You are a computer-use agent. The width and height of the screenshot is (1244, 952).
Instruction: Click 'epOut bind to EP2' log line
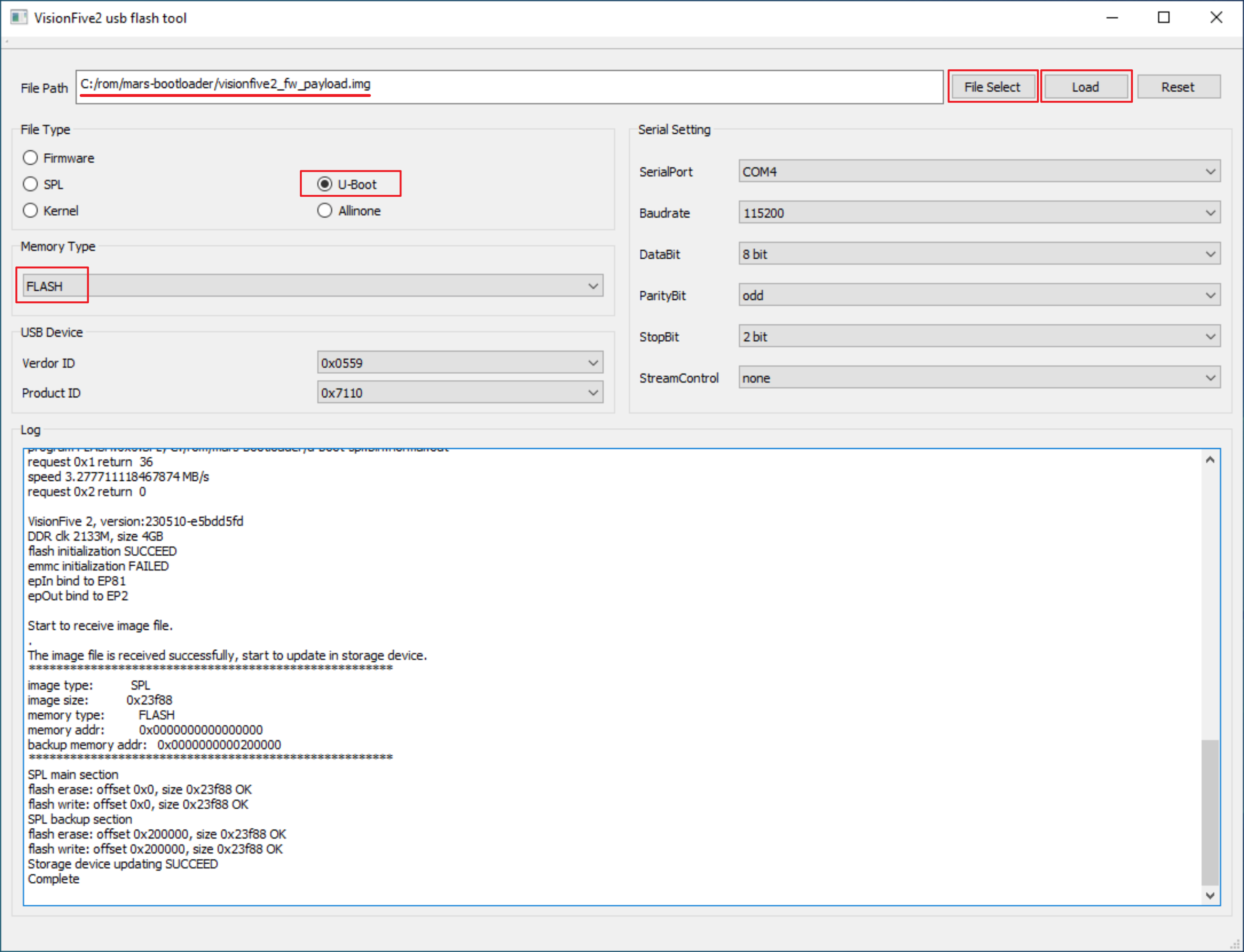point(78,596)
